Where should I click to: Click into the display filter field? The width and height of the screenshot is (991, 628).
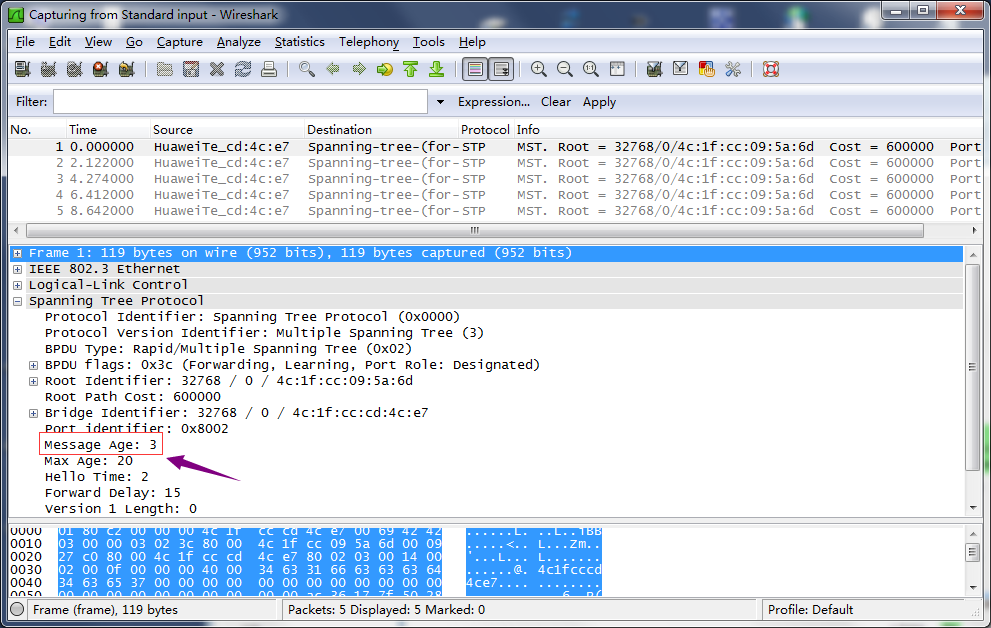(x=240, y=102)
